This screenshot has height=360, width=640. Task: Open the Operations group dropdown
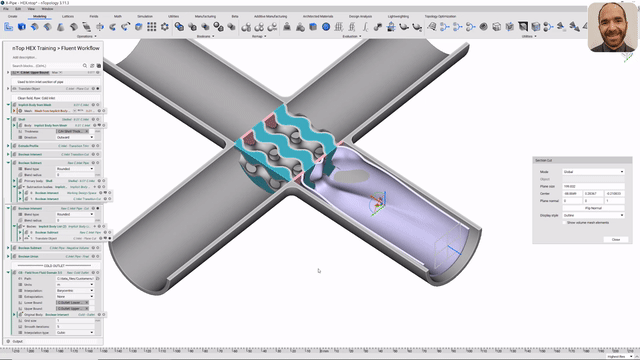click(x=87, y=36)
